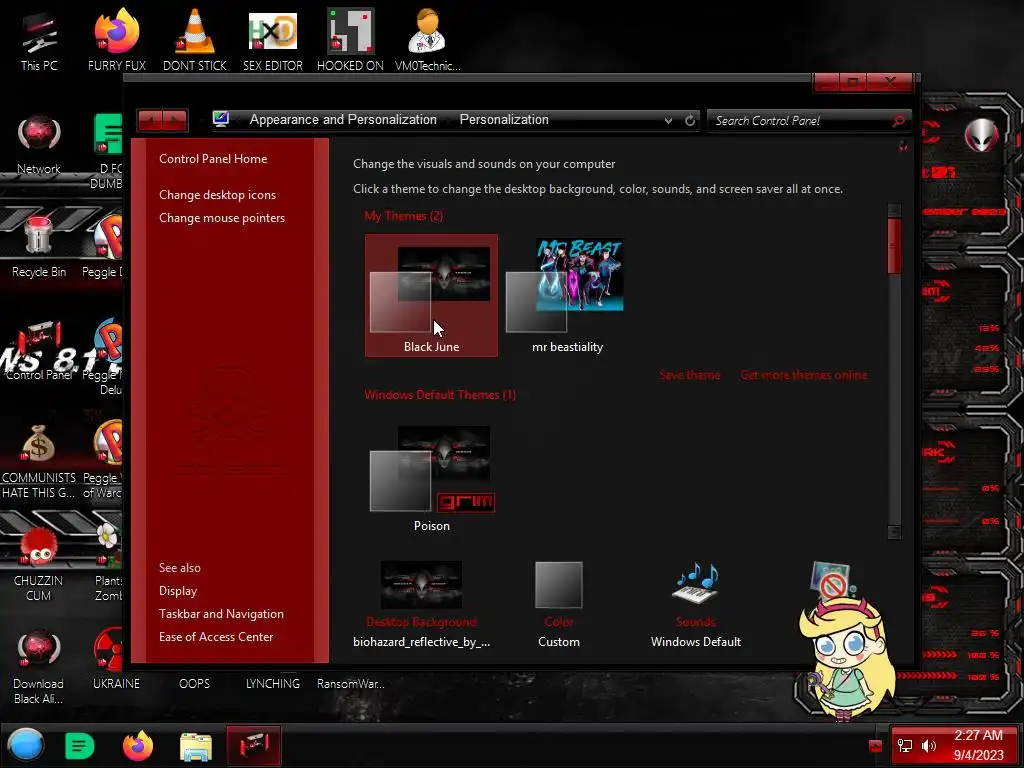
Task: Click the search magnifier icon
Action: tap(899, 120)
